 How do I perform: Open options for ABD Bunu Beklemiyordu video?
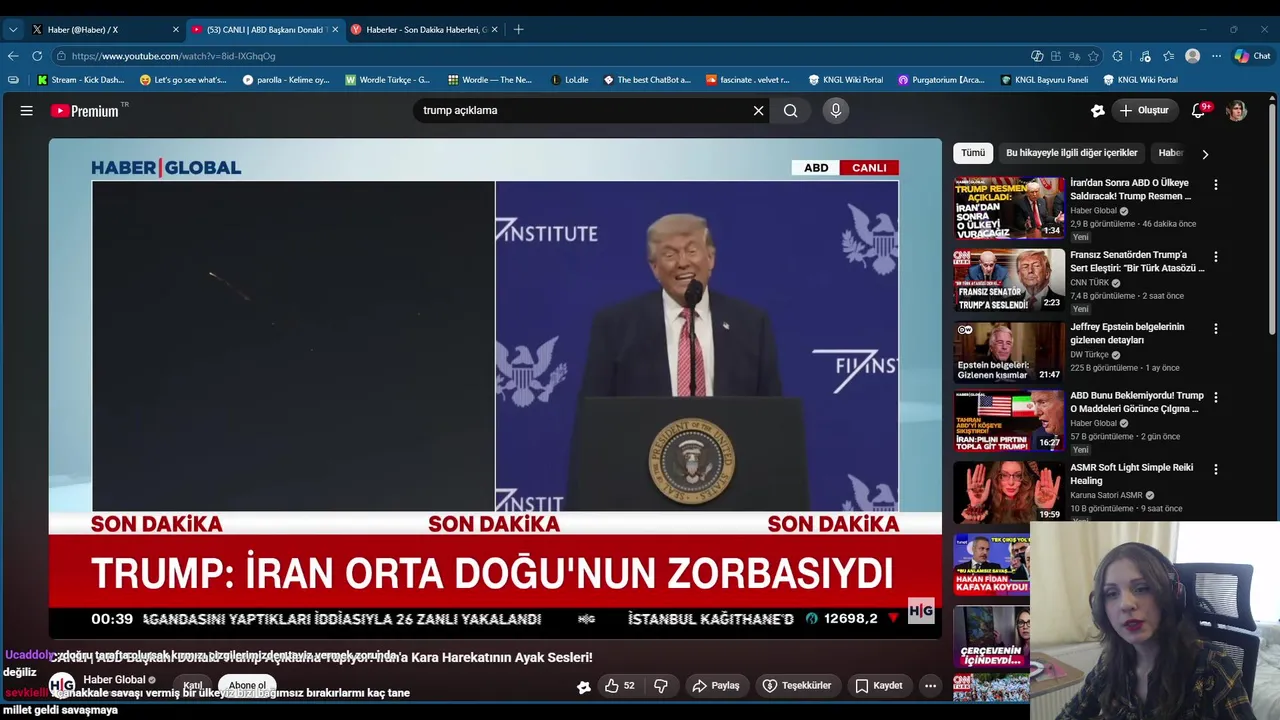point(1215,398)
